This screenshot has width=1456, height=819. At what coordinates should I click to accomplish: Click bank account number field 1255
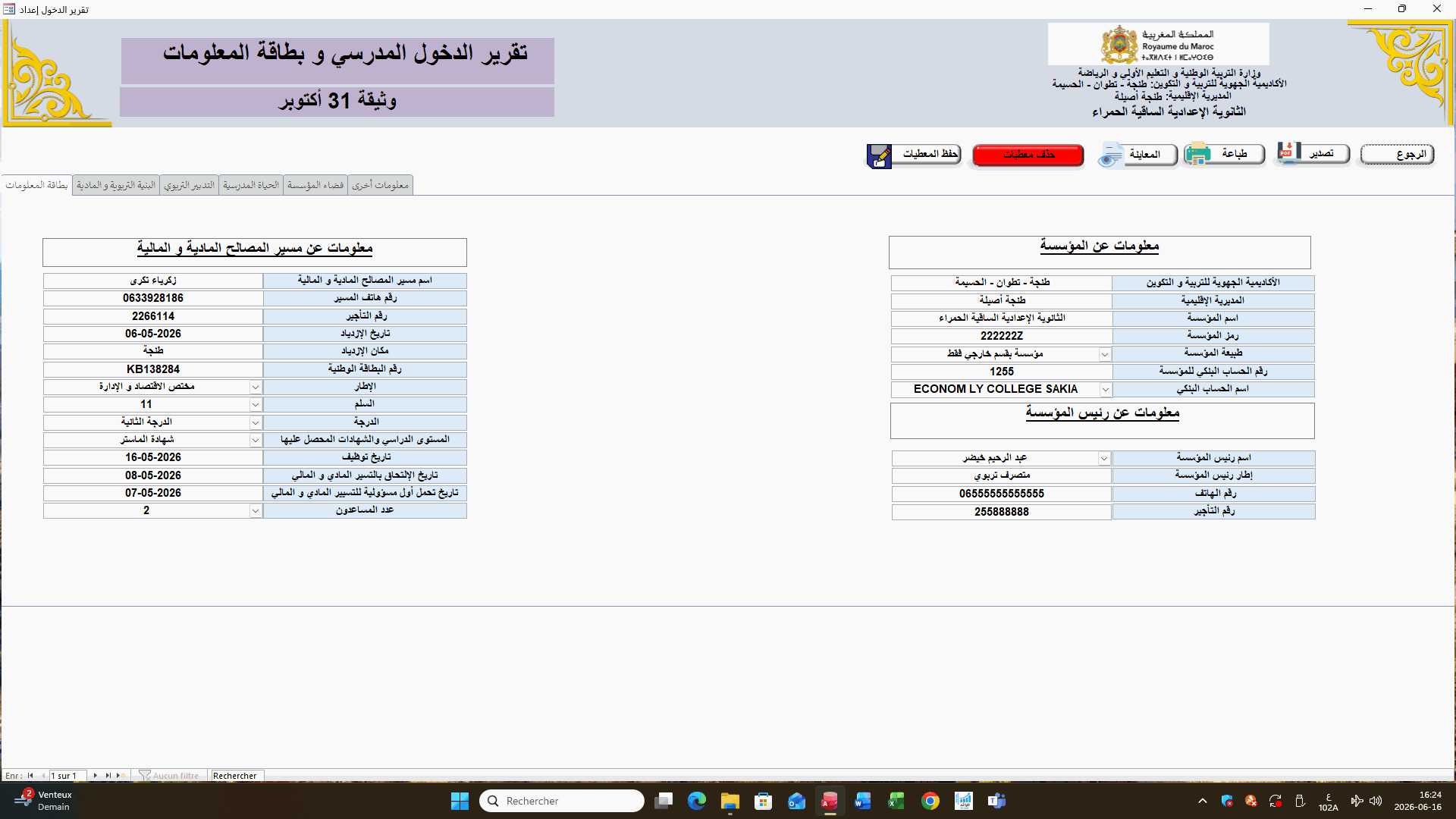pyautogui.click(x=1002, y=372)
